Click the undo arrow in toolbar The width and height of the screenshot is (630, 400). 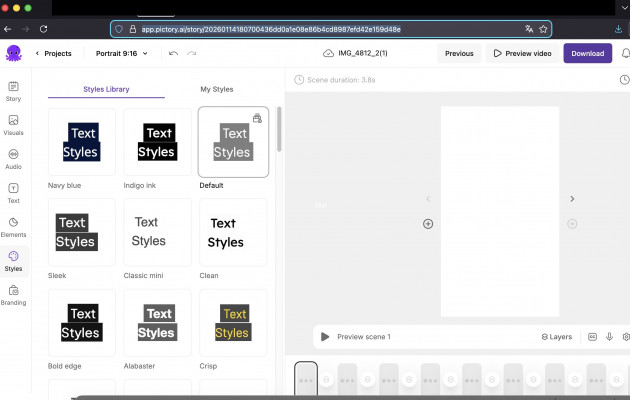pyautogui.click(x=174, y=53)
